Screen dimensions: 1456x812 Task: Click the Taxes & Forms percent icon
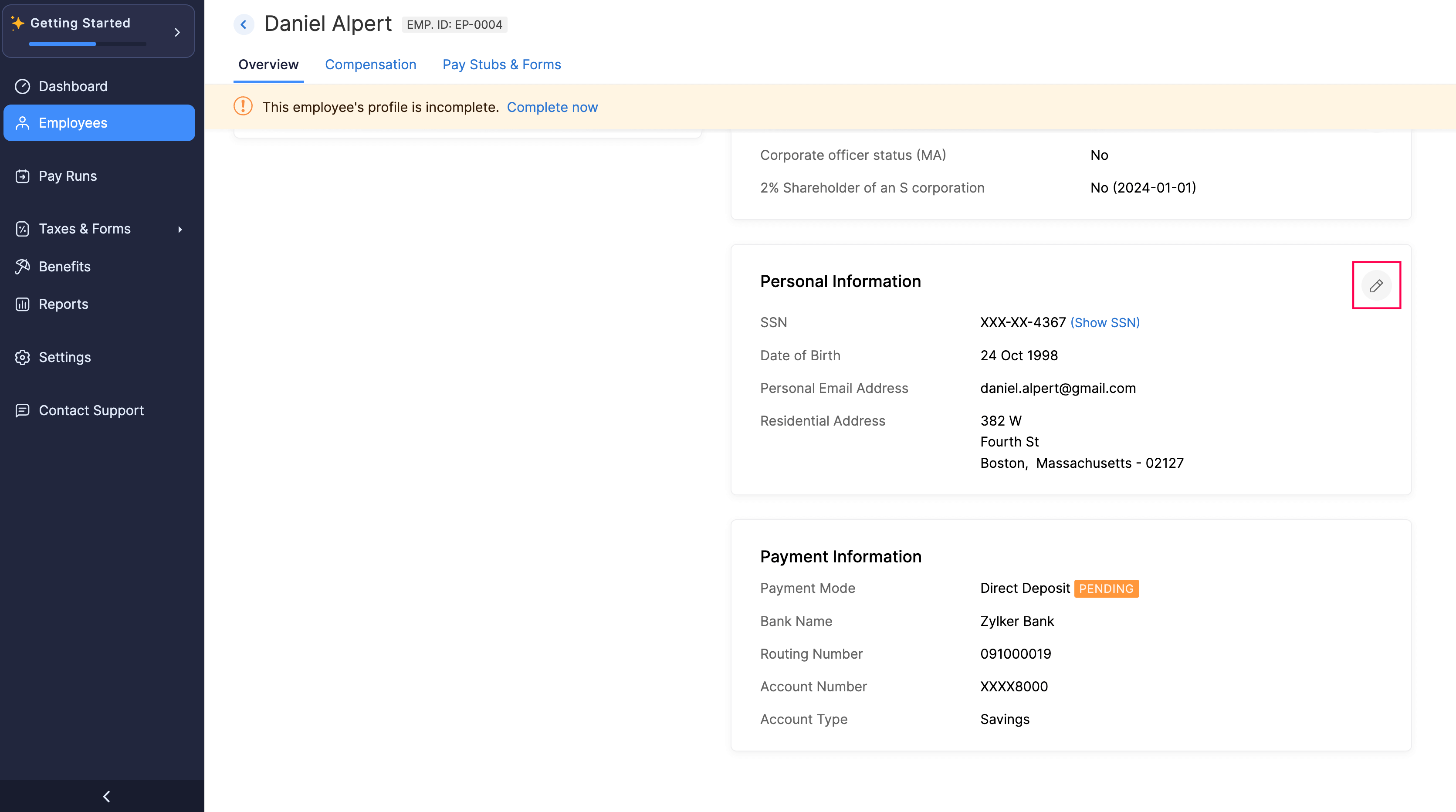tap(22, 229)
